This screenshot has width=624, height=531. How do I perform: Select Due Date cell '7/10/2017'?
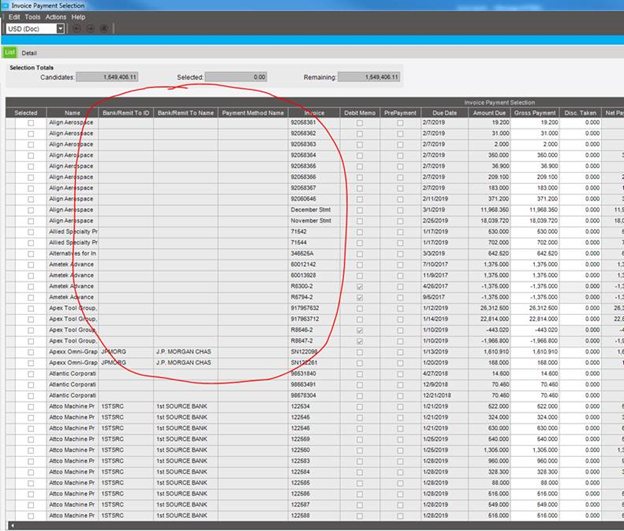pyautogui.click(x=445, y=264)
